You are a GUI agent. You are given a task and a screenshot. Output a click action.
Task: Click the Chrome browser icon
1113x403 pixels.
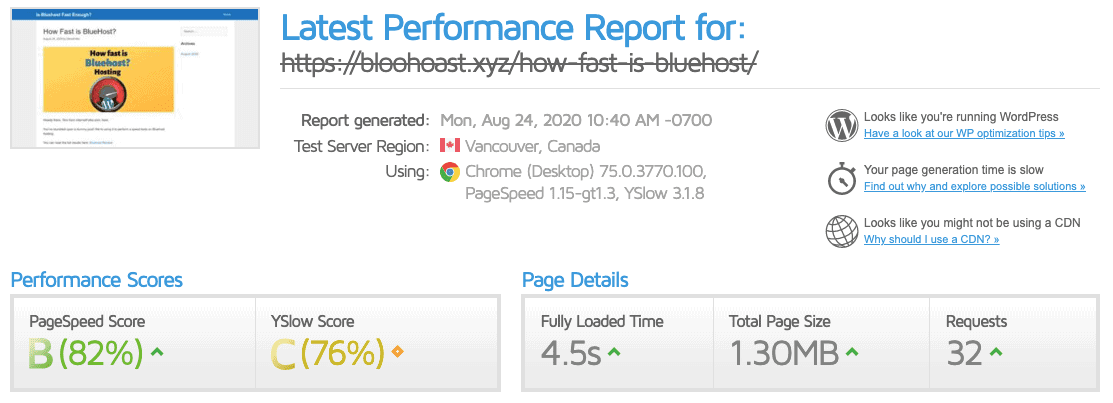click(450, 171)
